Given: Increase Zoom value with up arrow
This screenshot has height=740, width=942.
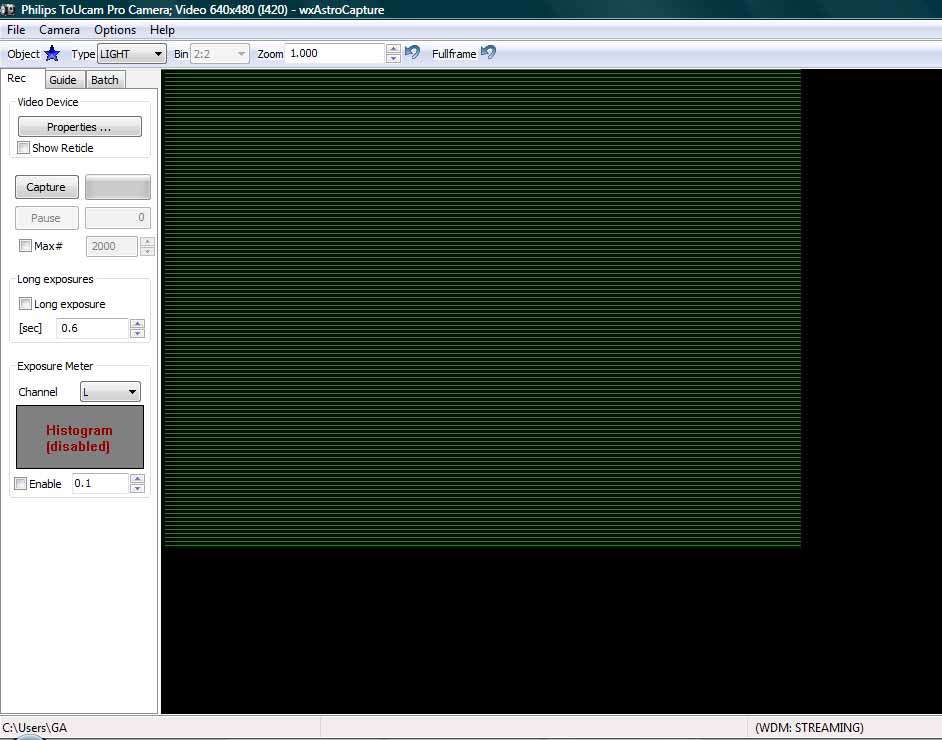Looking at the screenshot, I should pos(393,49).
